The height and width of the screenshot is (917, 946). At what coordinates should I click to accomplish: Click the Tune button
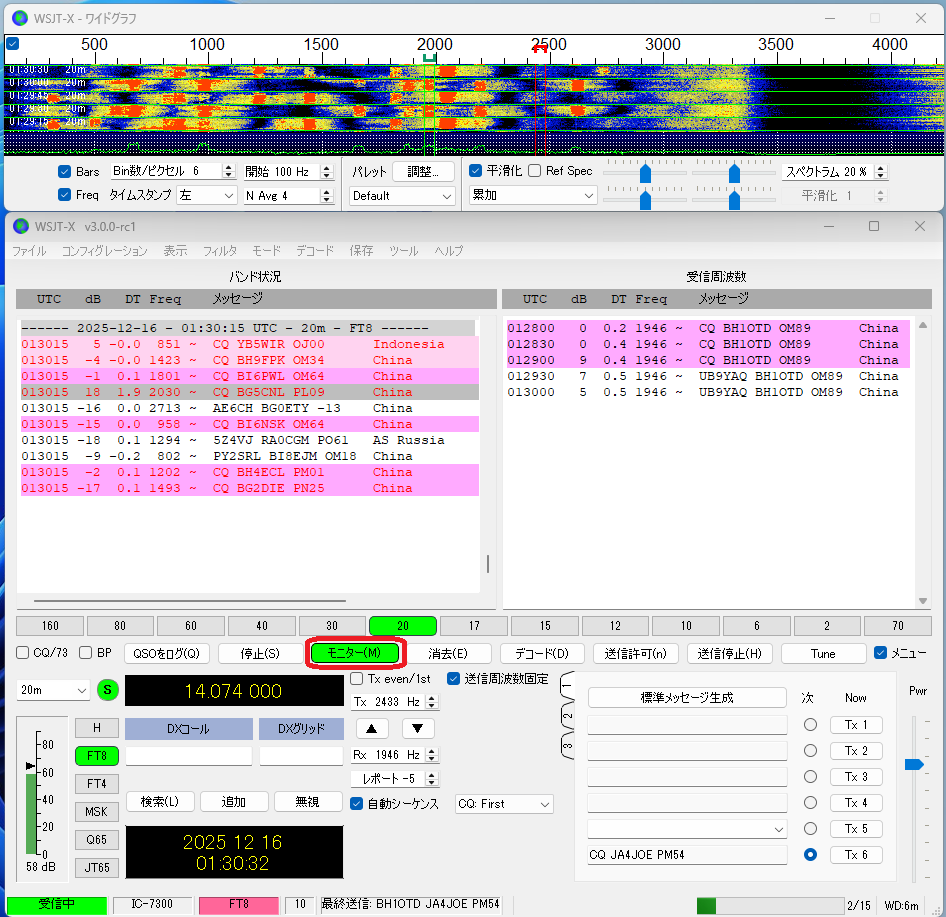tap(823, 654)
